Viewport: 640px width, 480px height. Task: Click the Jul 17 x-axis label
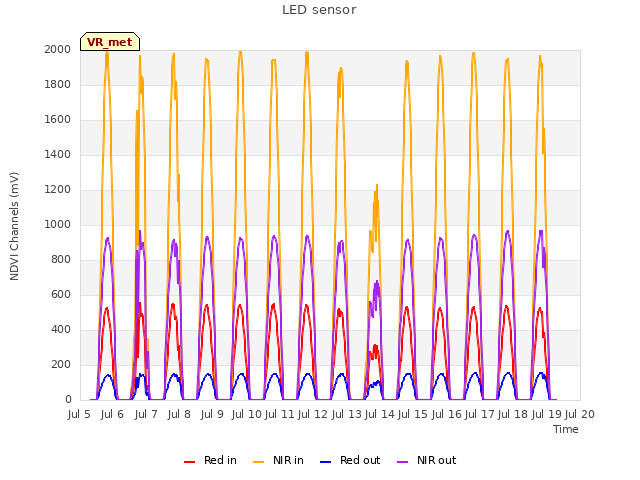click(x=480, y=414)
